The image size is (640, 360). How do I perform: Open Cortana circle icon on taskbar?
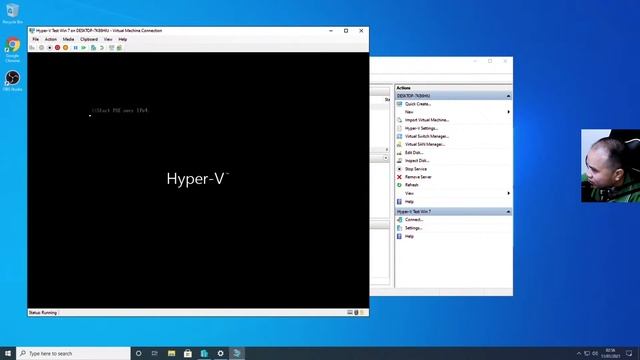click(x=139, y=353)
